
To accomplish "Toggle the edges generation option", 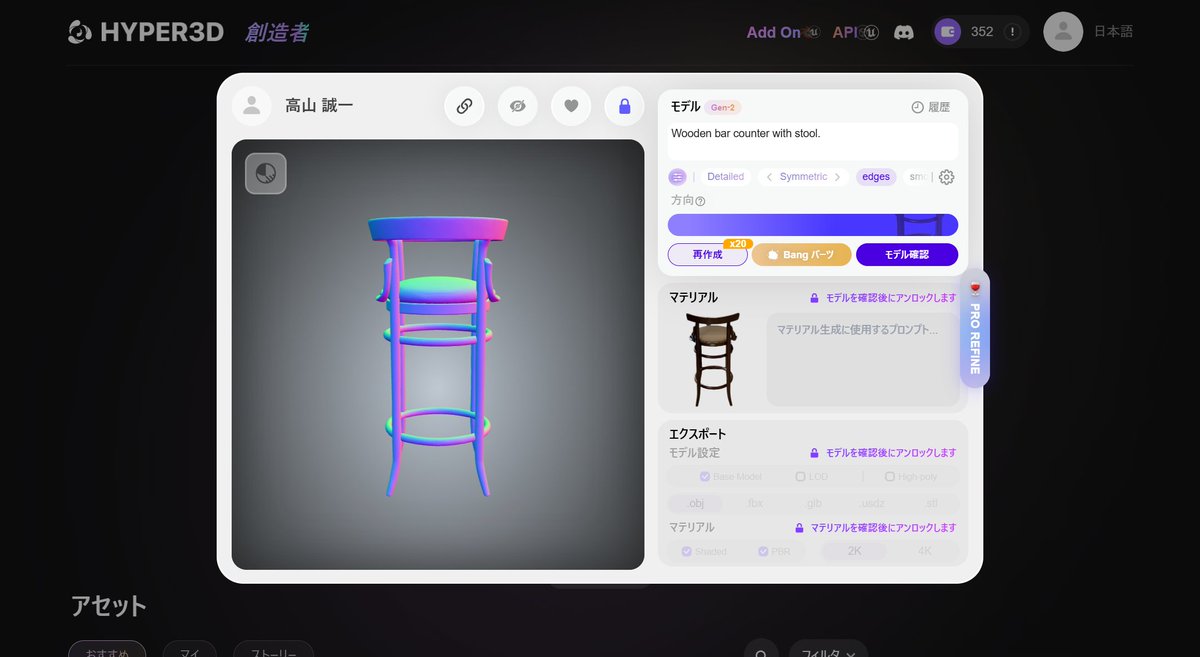I will (876, 176).
